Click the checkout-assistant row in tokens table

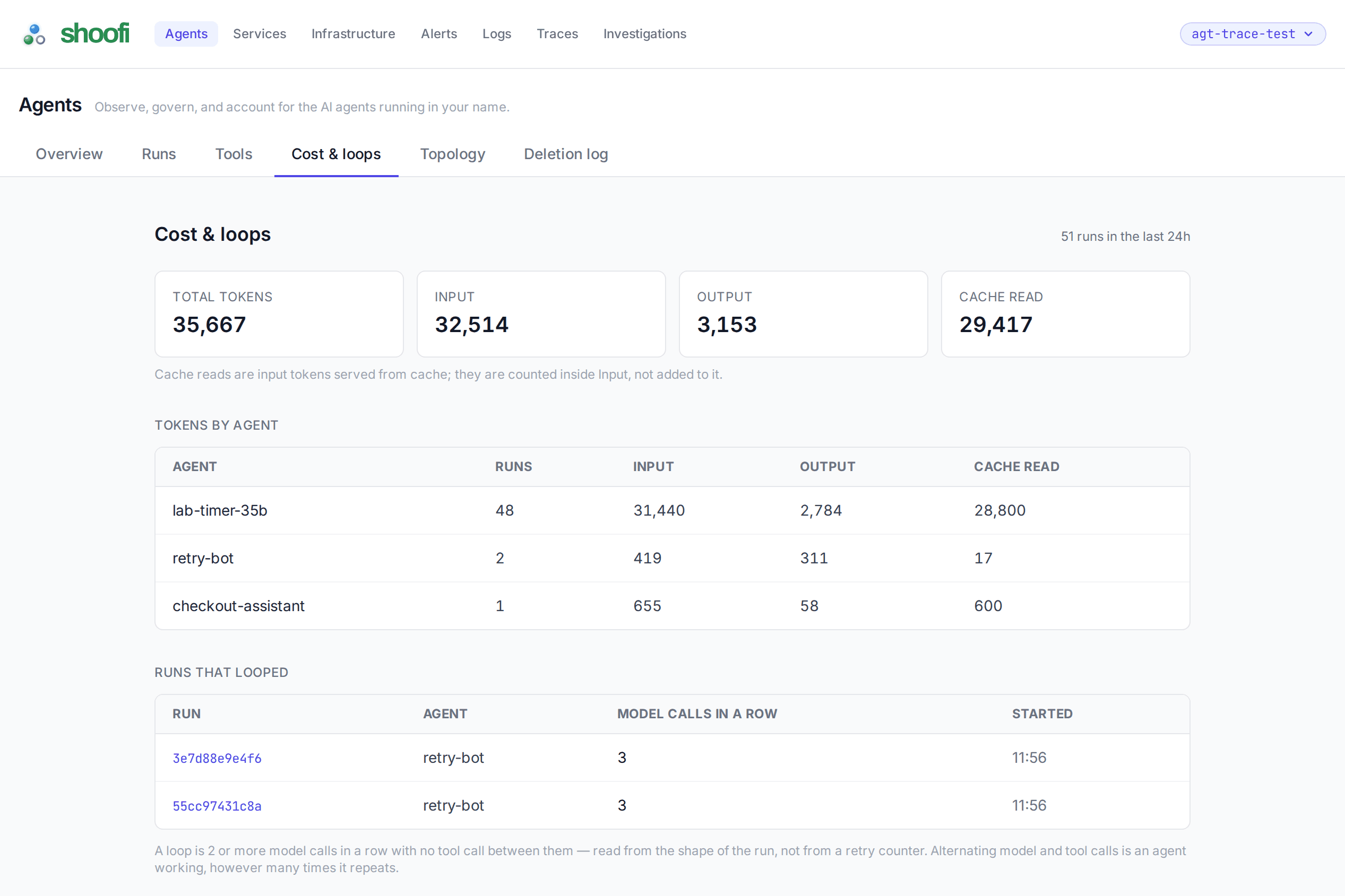(x=672, y=606)
